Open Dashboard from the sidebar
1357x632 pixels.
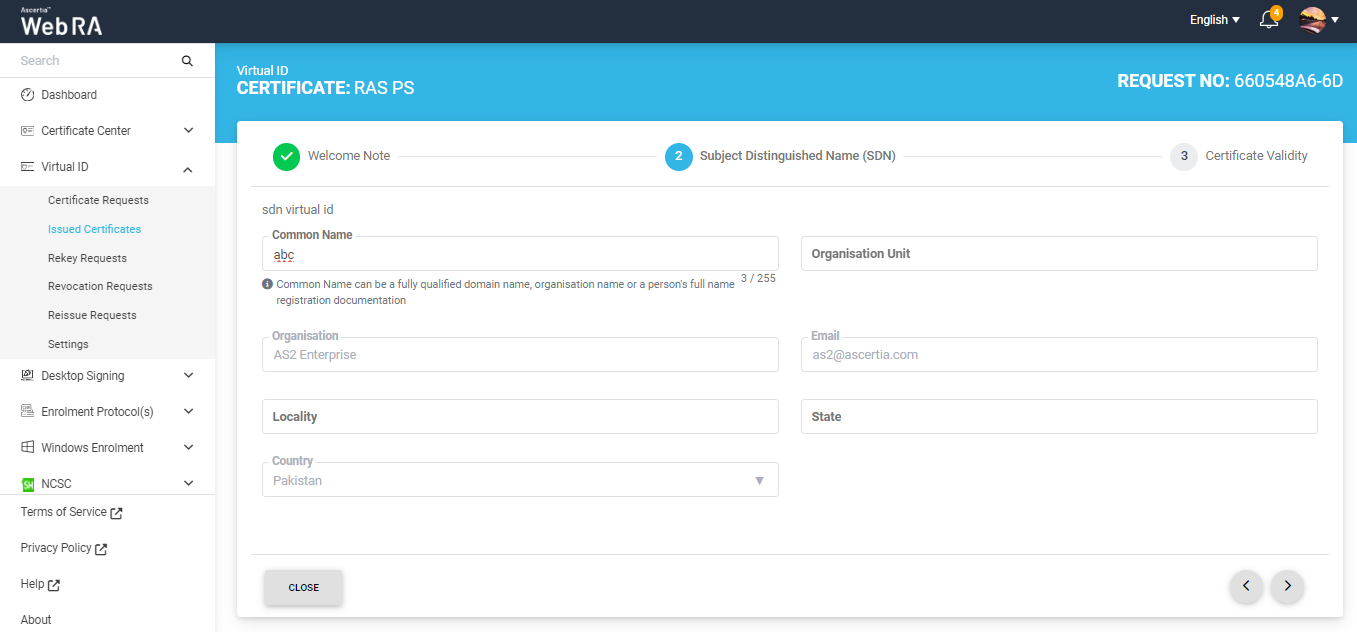69,95
